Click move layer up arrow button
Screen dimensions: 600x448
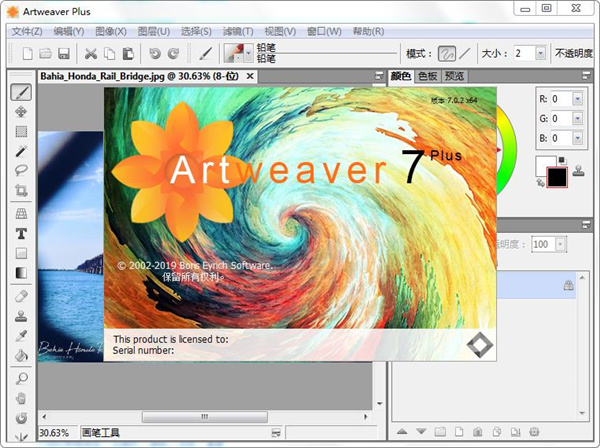[402, 432]
